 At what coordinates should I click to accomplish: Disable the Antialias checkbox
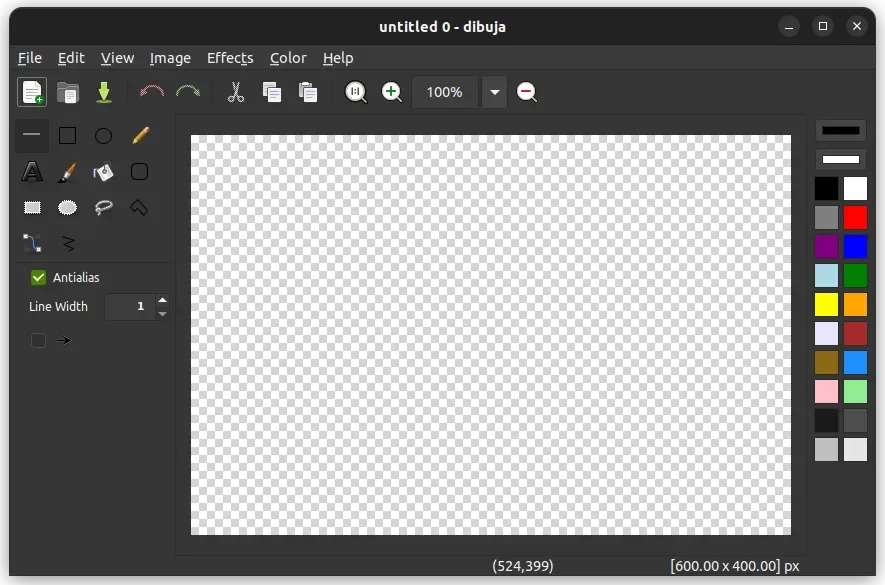[x=38, y=277]
